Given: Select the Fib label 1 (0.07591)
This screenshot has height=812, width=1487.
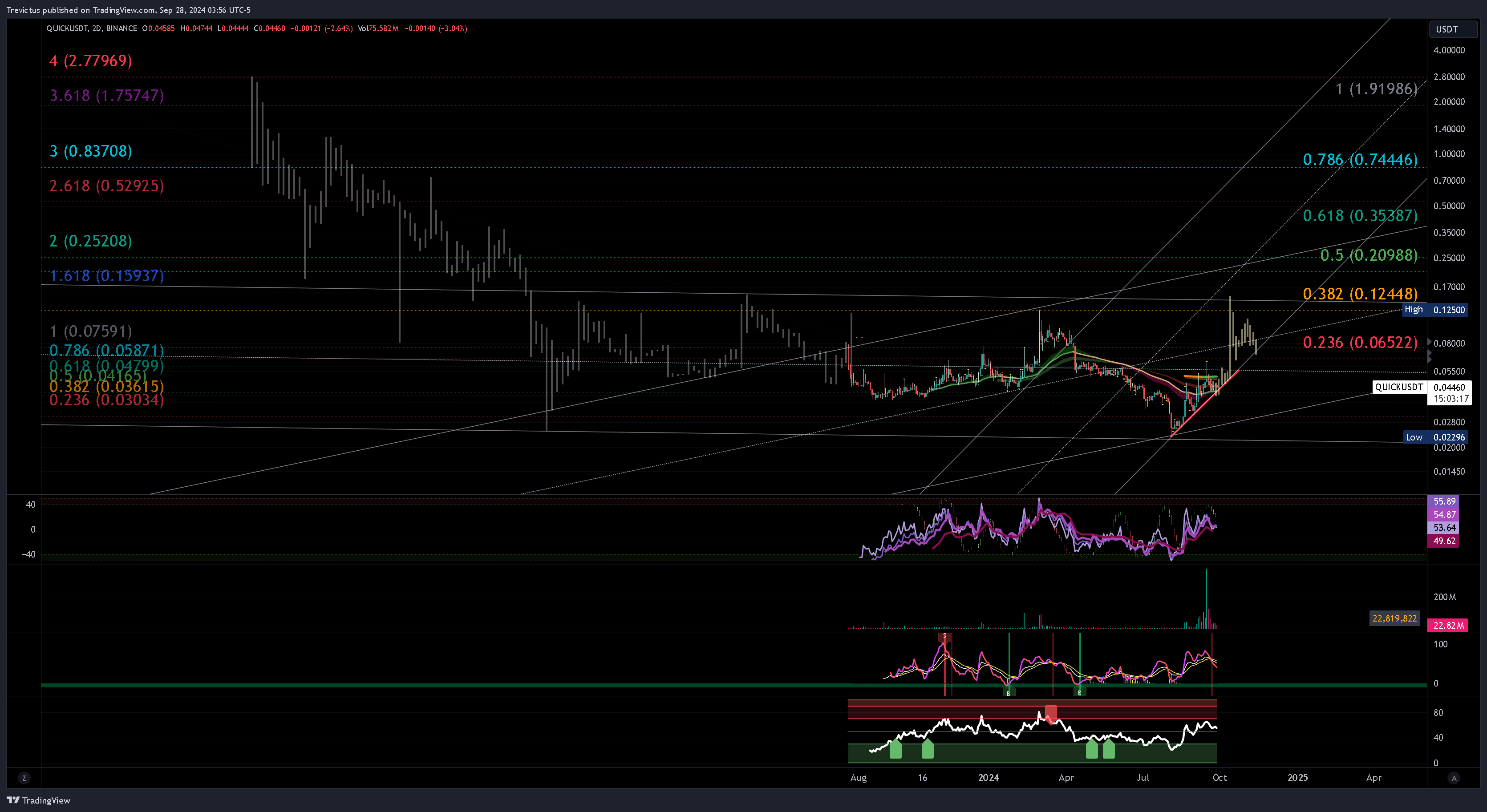Looking at the screenshot, I should click(91, 331).
